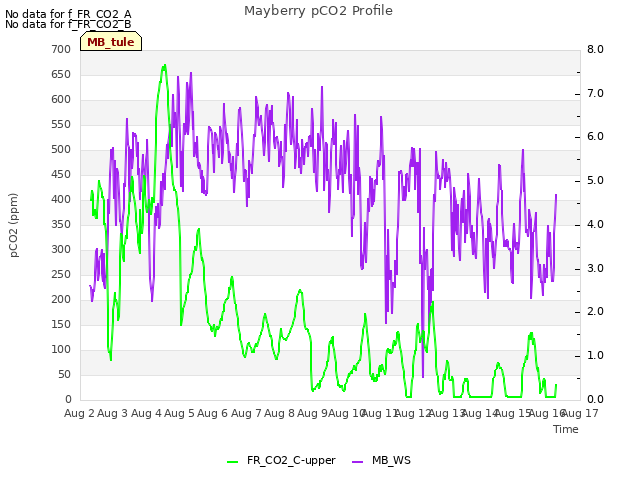The height and width of the screenshot is (480, 640).
Task: Click the MB_tule annotation label
Action: coord(111,42)
